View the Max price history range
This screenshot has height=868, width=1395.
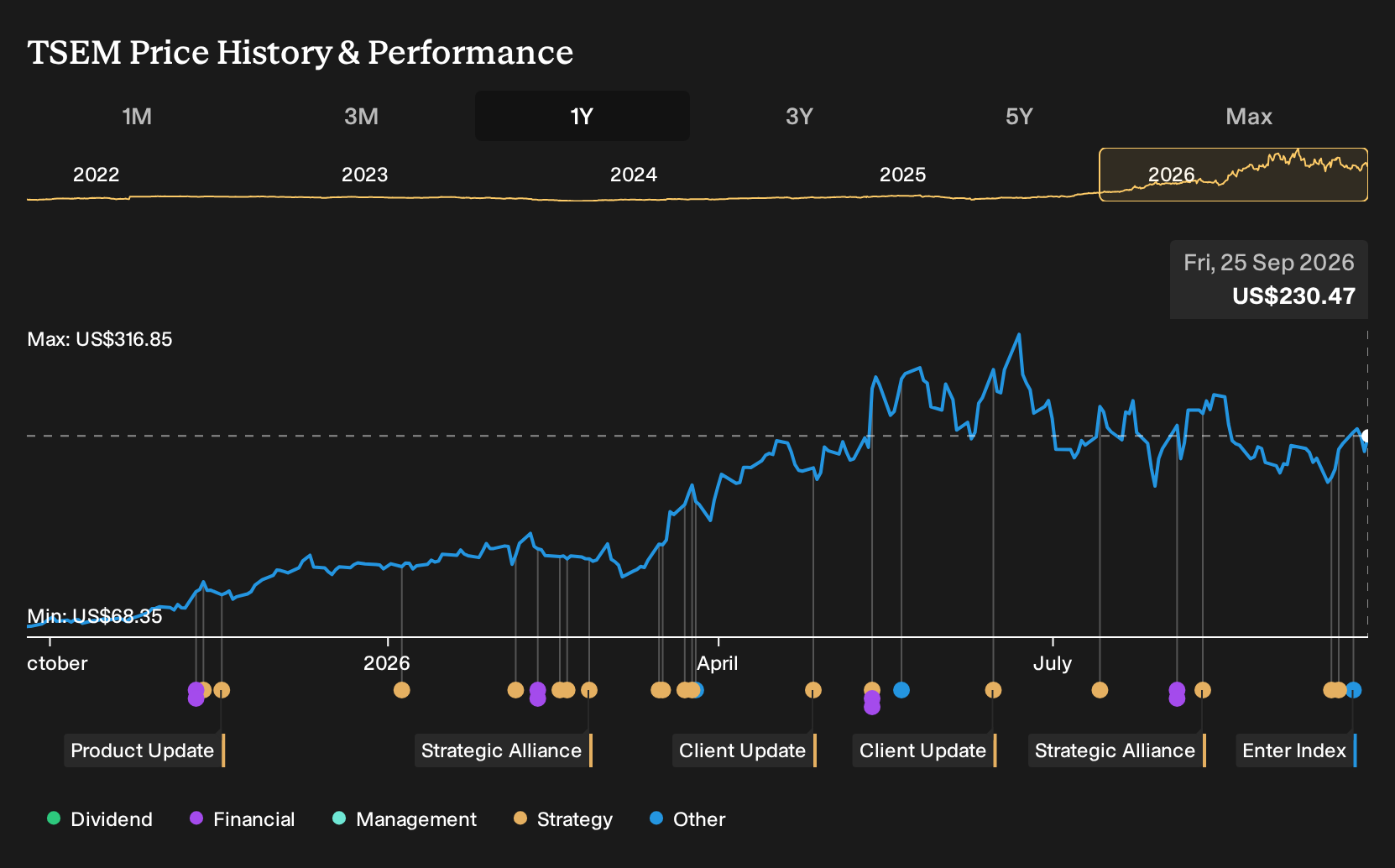click(1249, 116)
